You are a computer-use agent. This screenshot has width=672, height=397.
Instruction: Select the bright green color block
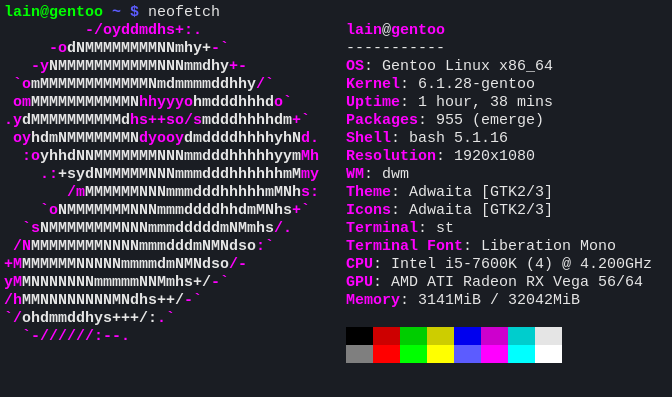[413, 354]
